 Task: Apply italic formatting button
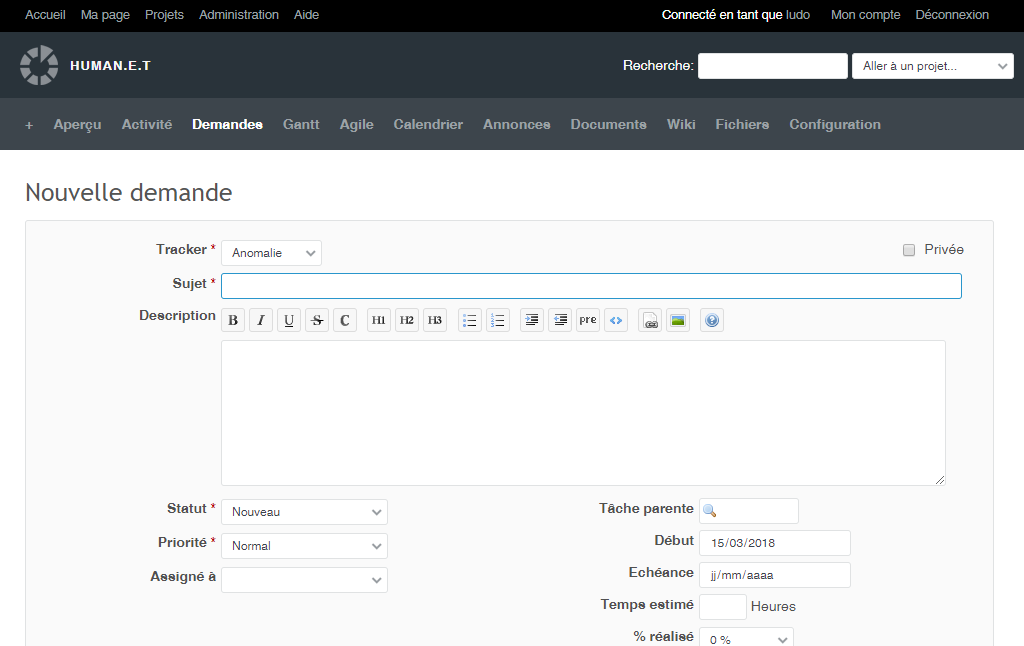point(261,320)
